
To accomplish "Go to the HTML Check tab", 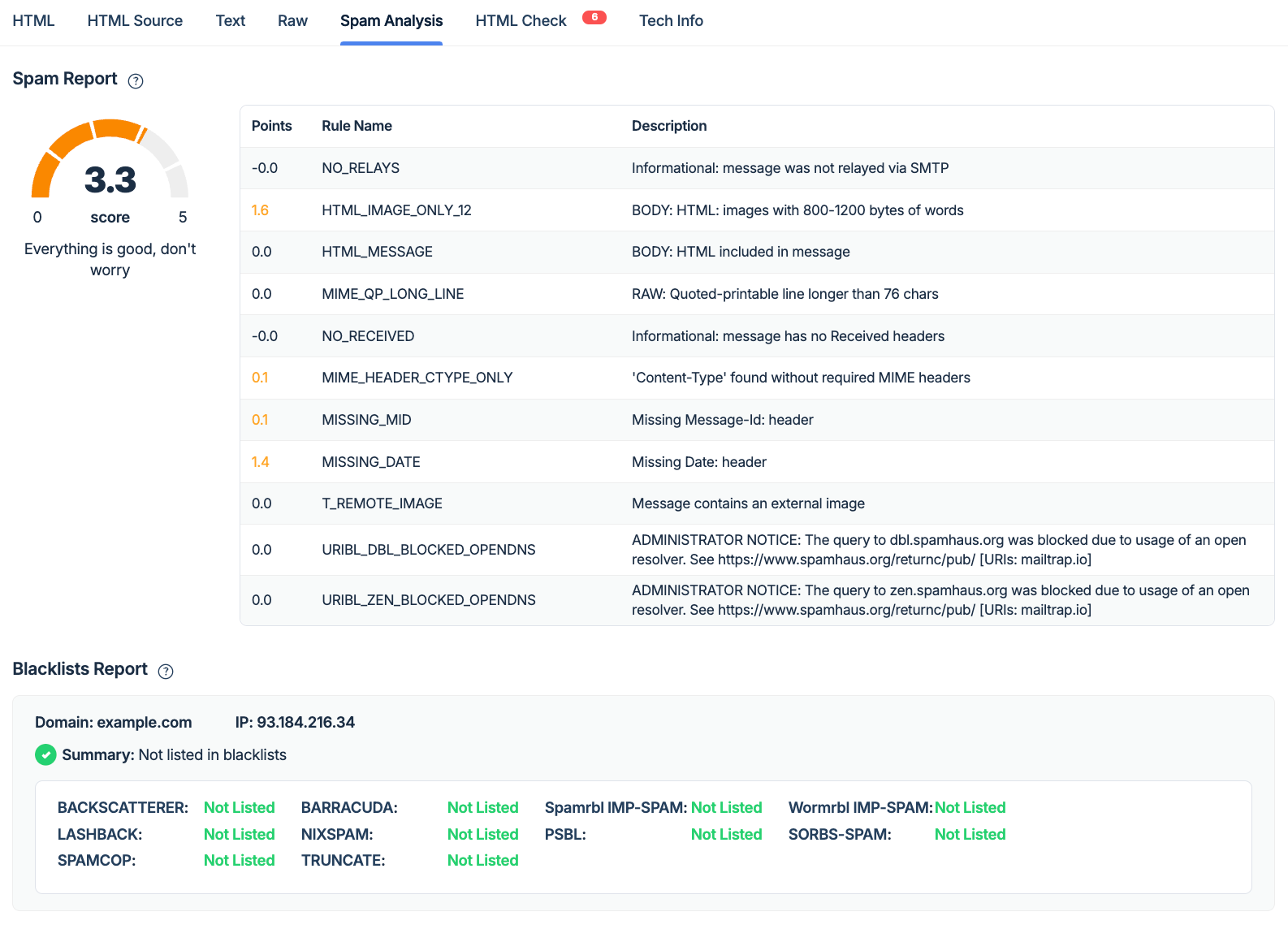I will (521, 21).
